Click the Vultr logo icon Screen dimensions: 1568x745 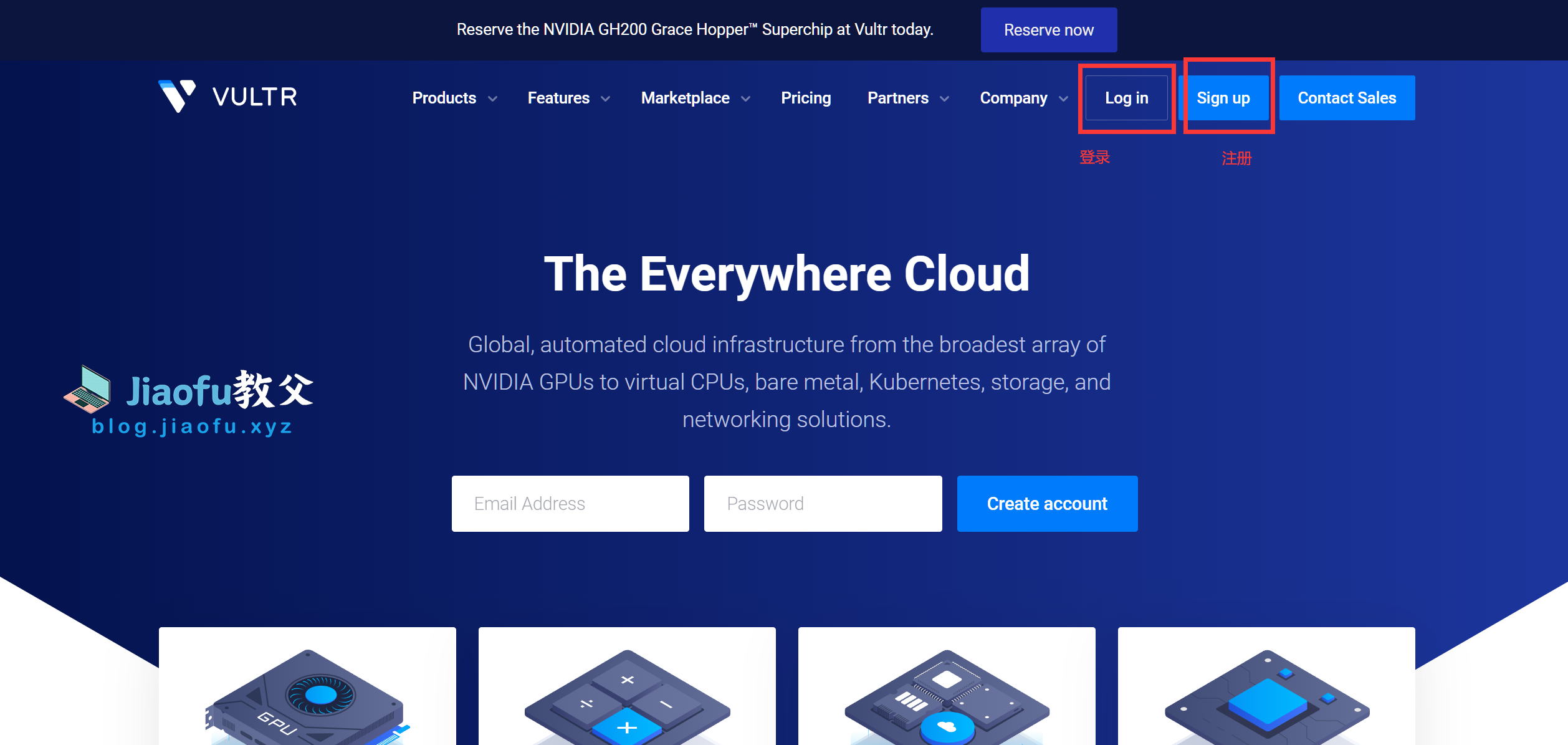coord(177,96)
